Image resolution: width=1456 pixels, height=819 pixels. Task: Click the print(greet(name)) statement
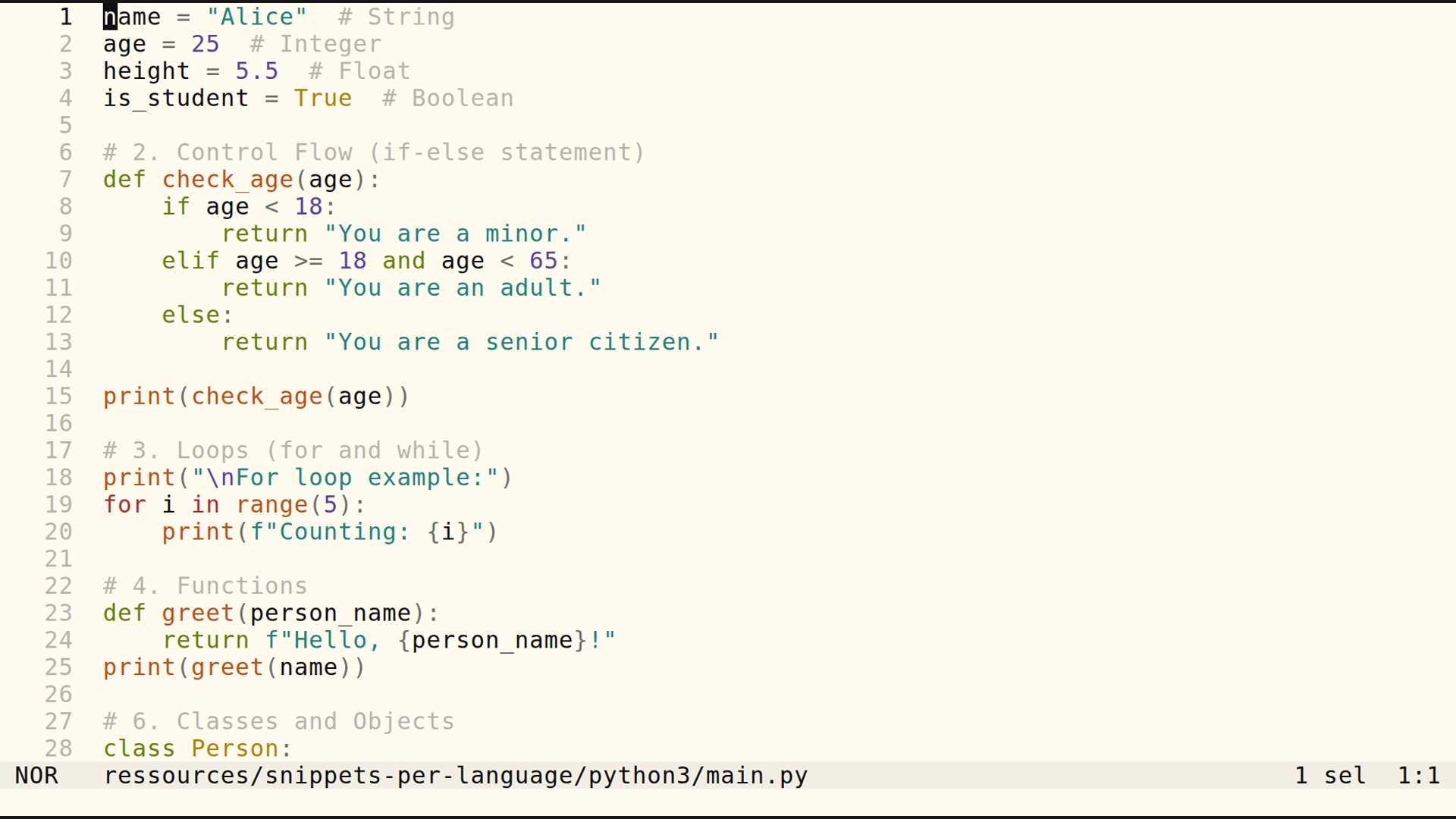(234, 667)
